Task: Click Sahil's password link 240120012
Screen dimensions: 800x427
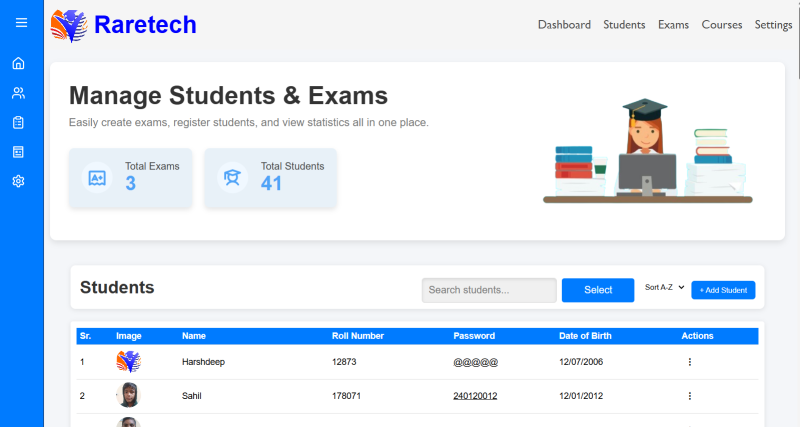Action: click(x=475, y=396)
